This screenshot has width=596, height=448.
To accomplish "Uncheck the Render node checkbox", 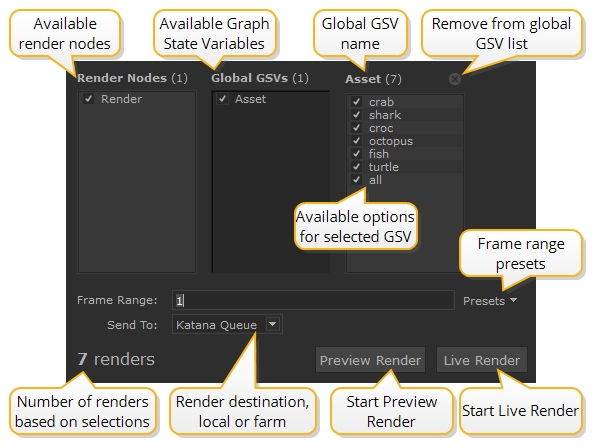I will tap(89, 99).
